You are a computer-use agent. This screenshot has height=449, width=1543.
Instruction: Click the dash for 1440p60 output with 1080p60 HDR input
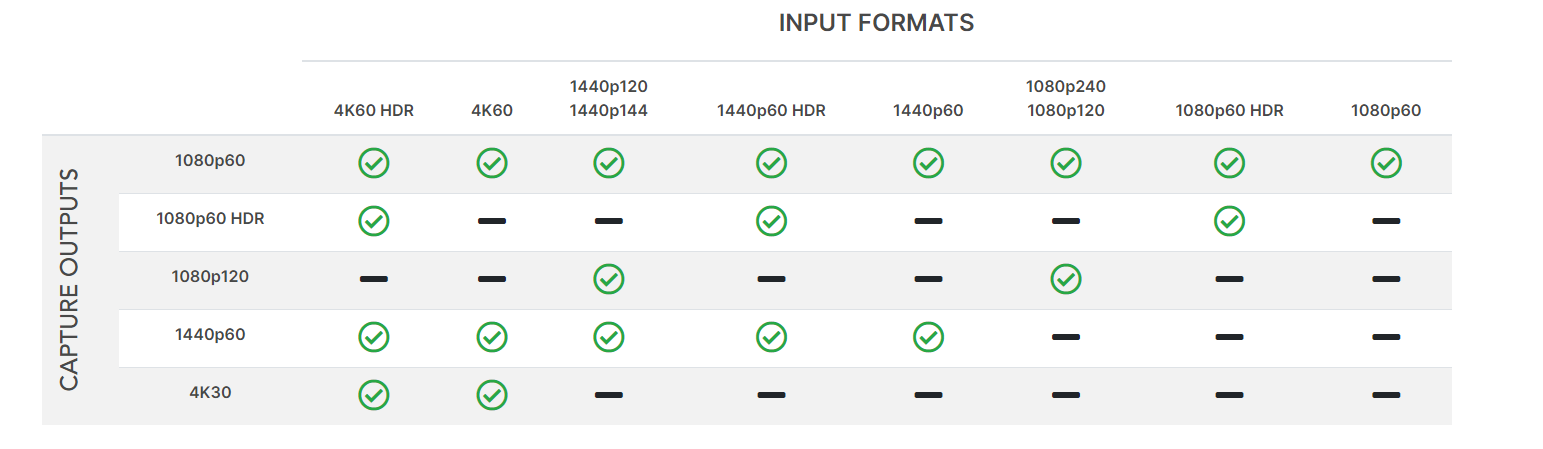point(1229,337)
